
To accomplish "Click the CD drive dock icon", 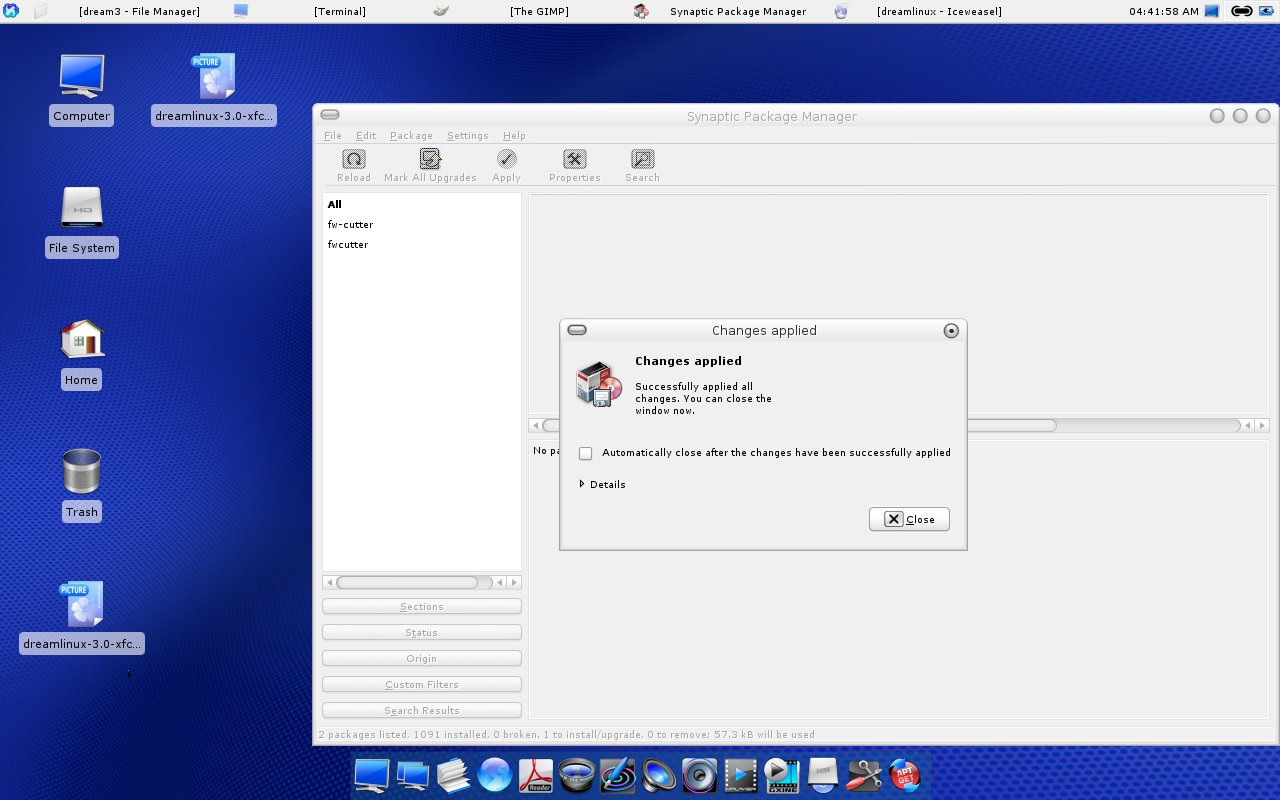I will pyautogui.click(x=822, y=774).
